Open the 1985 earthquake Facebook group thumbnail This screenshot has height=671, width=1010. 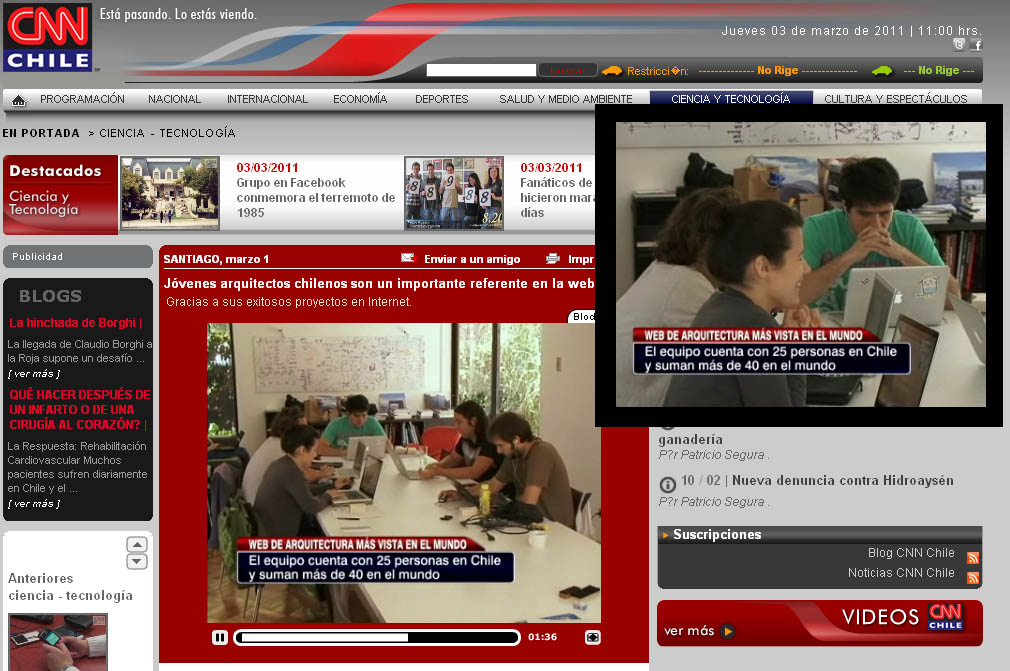(x=170, y=193)
